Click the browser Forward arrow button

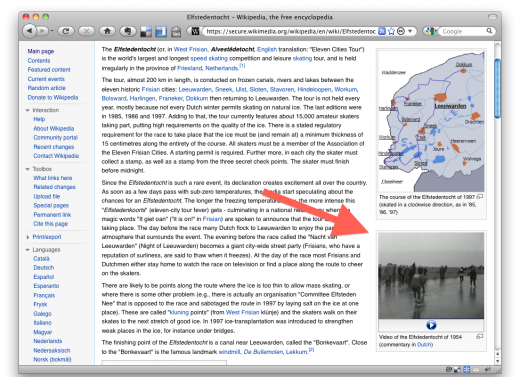(x=42, y=31)
